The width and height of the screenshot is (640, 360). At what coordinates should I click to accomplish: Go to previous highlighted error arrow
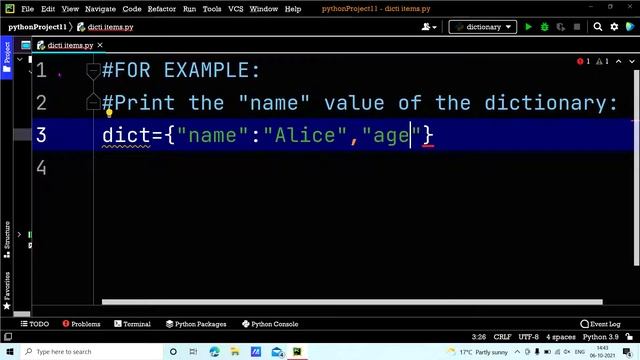(618, 61)
